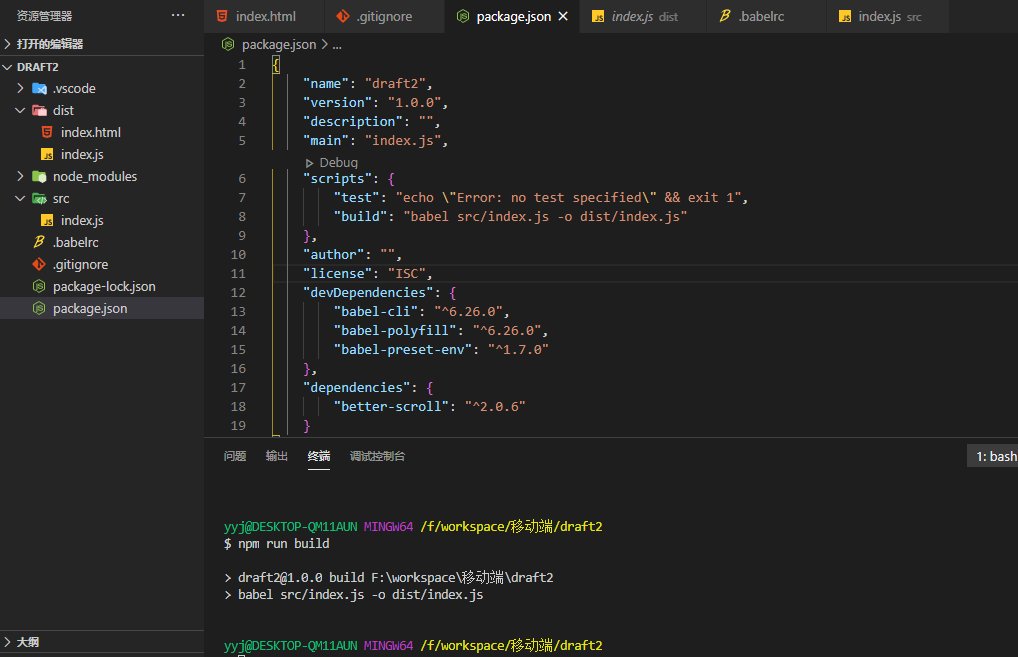Click the Debug code lens link
Viewport: 1018px width, 657px height.
click(x=338, y=163)
